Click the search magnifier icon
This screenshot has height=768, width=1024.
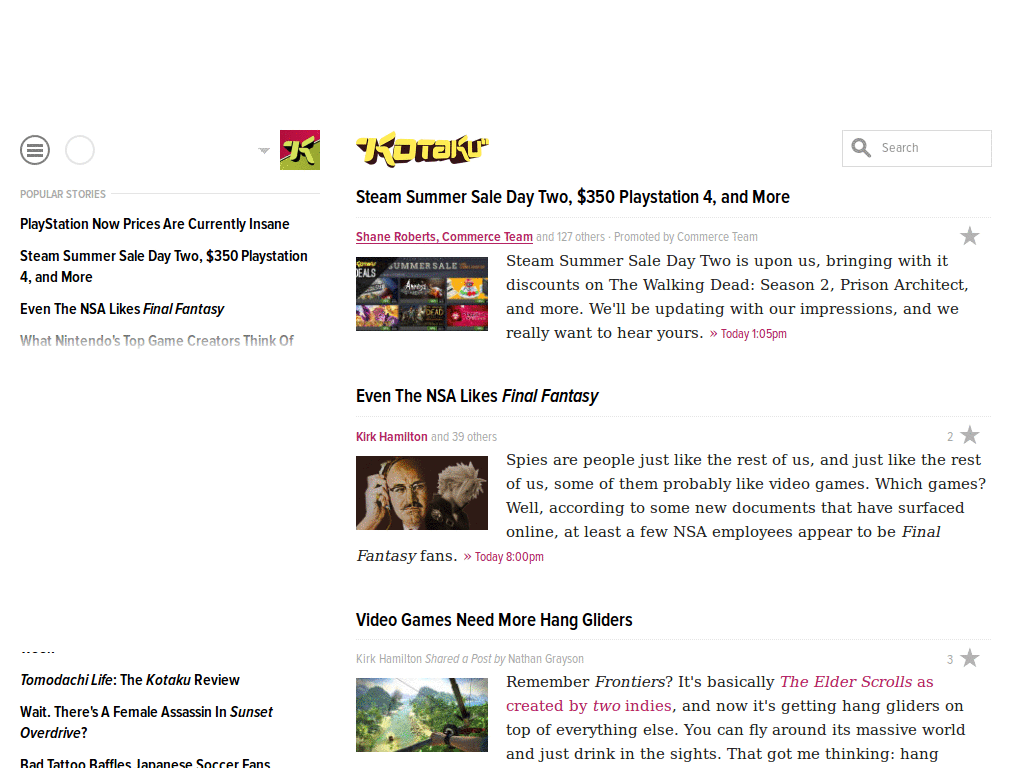tap(861, 148)
